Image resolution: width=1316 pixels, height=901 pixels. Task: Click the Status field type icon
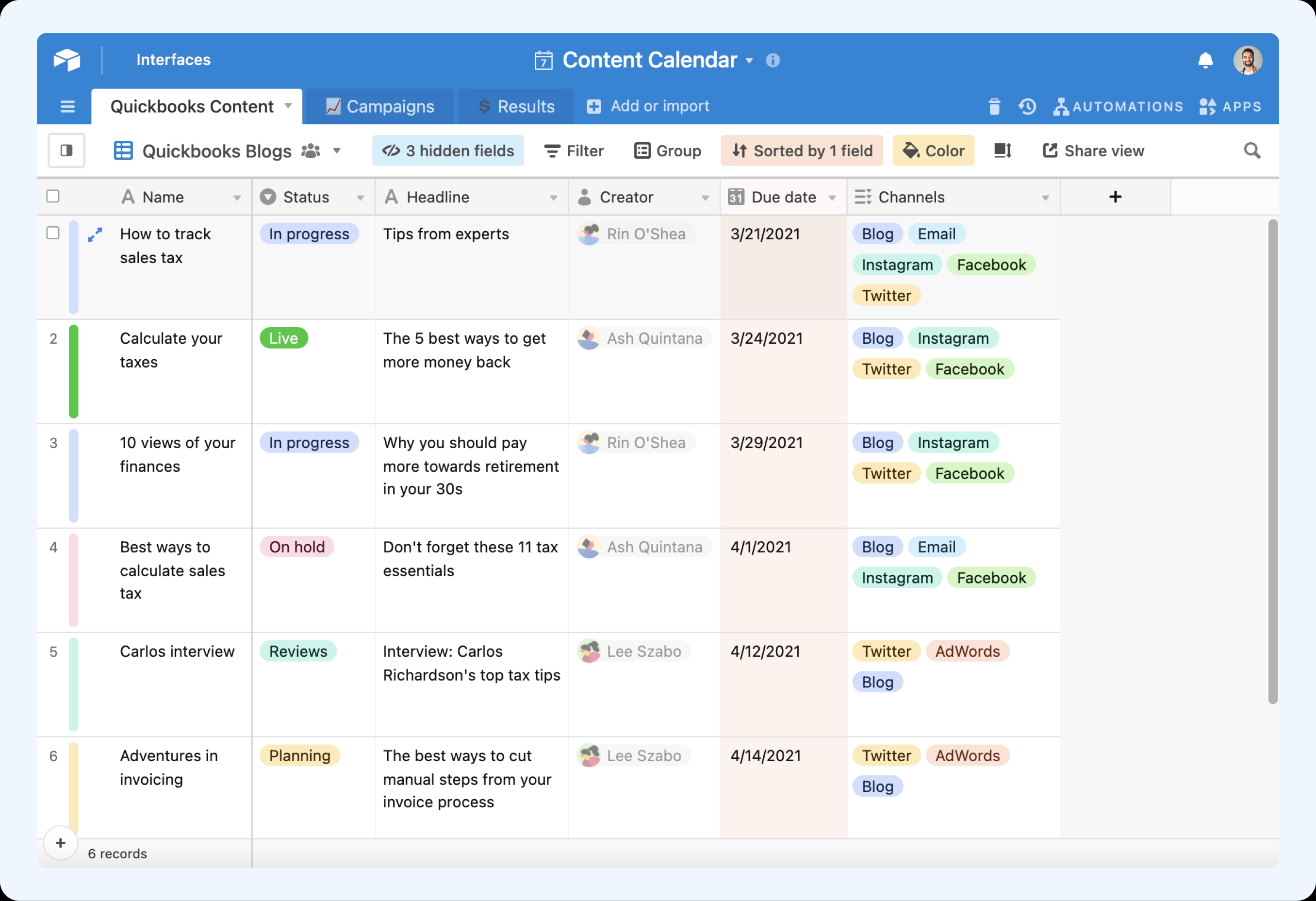[268, 197]
